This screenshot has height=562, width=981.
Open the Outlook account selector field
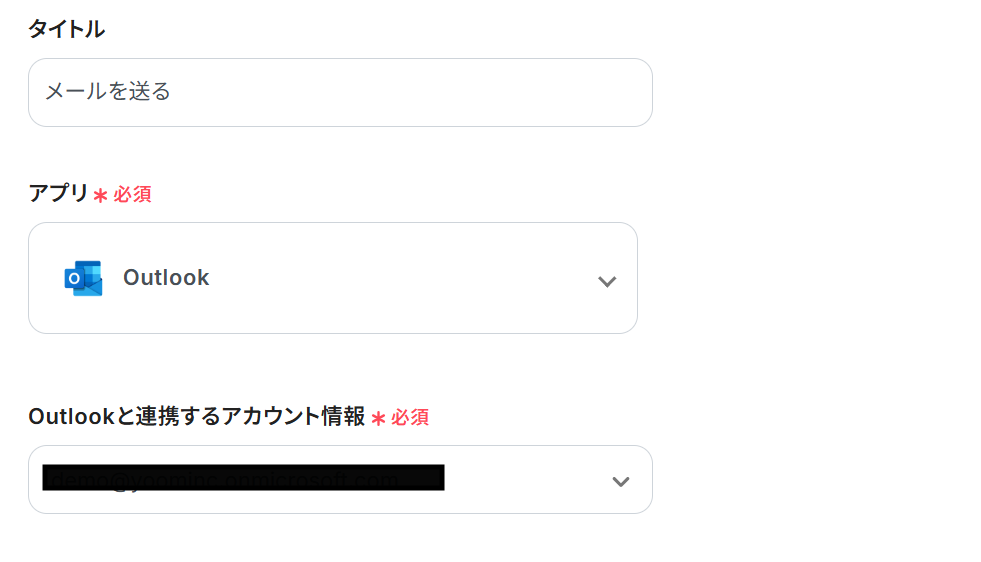pyautogui.click(x=340, y=480)
